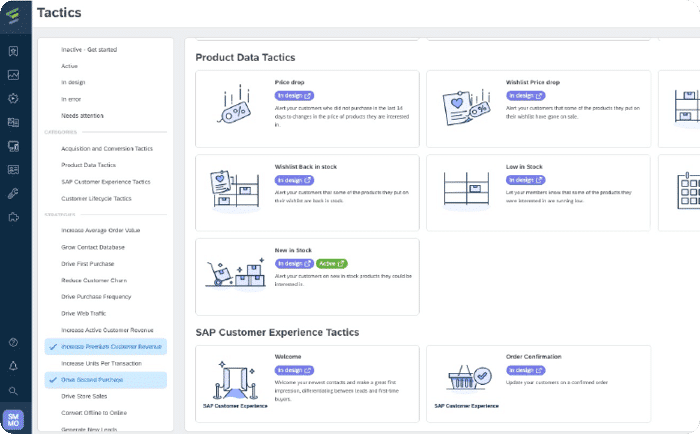Click the Low in Stock shelf illustration
This screenshot has height=434, width=700.
pos(466,191)
